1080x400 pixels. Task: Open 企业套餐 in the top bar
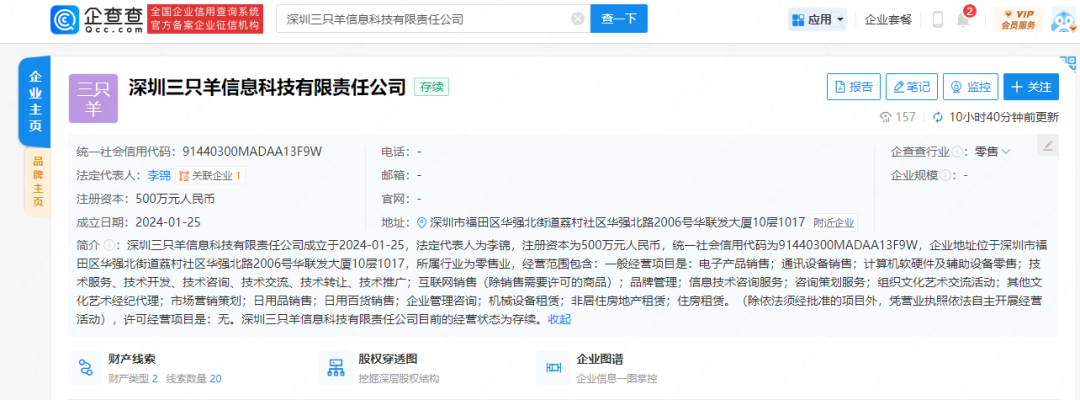888,19
